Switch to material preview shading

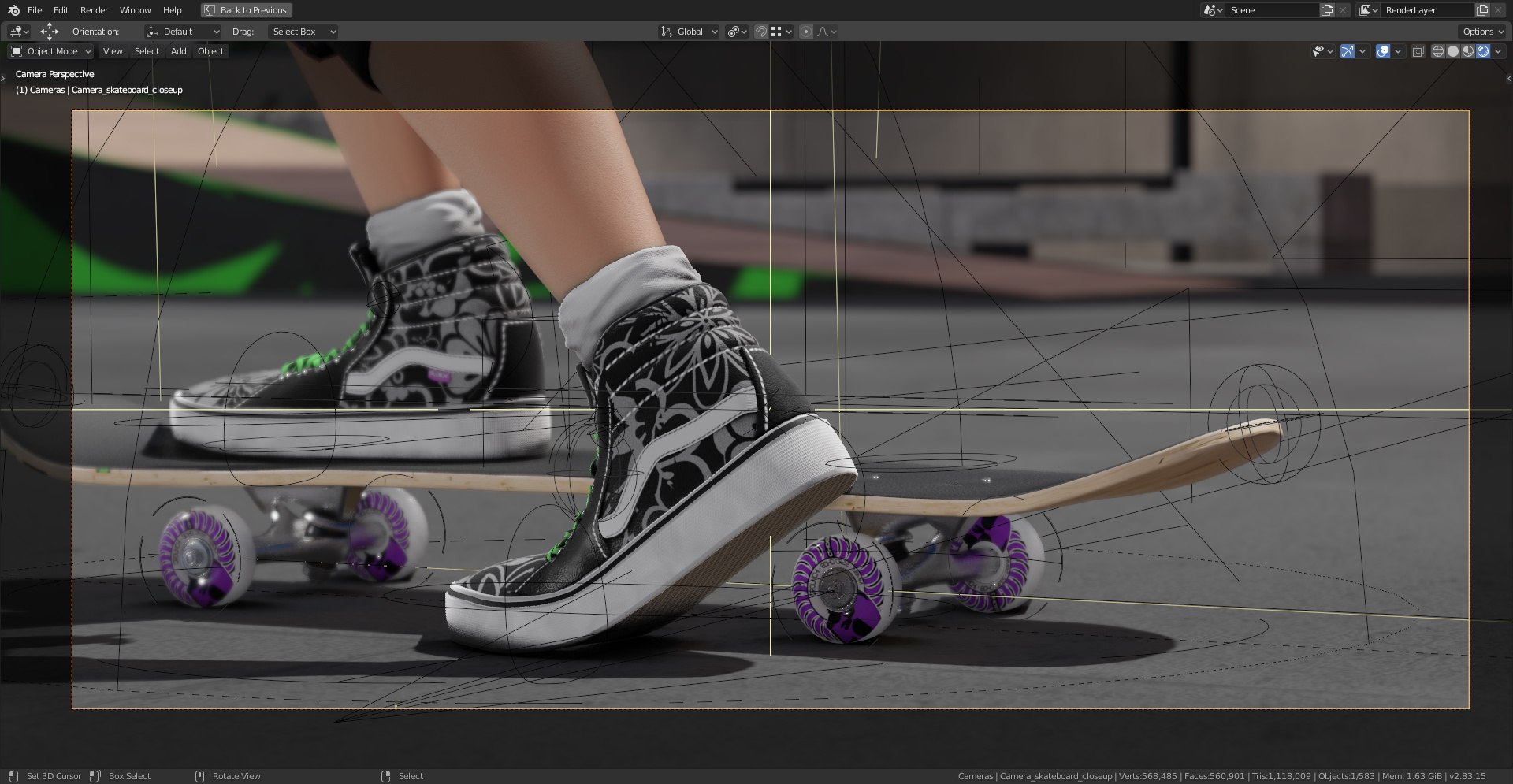coord(1468,51)
